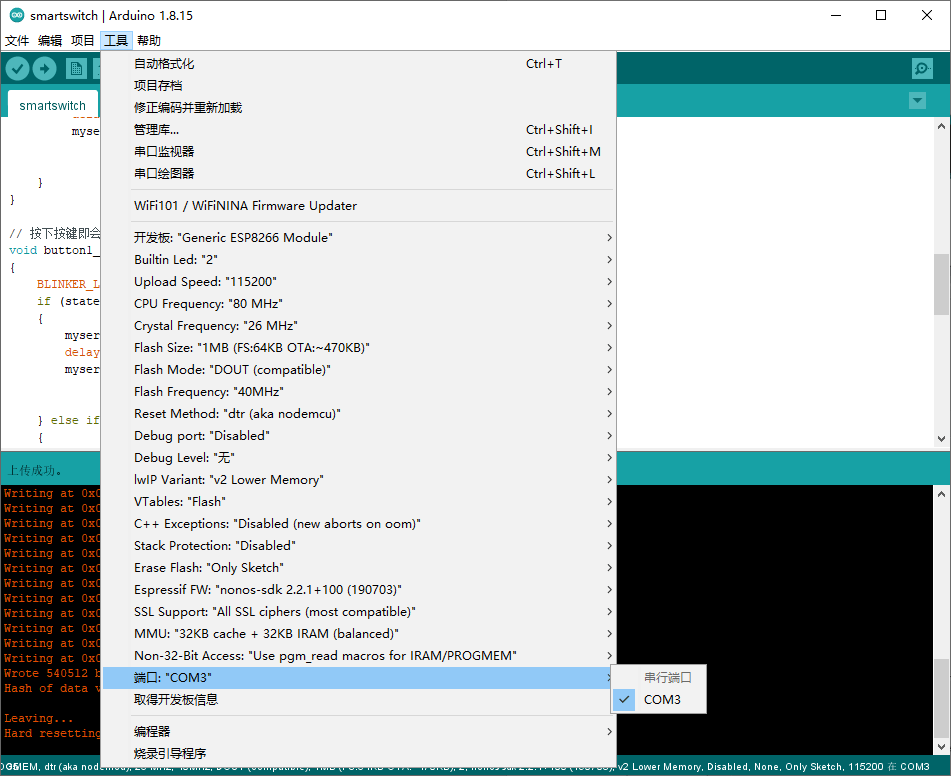Click the code editor scrollbar up arrow

[x=941, y=126]
